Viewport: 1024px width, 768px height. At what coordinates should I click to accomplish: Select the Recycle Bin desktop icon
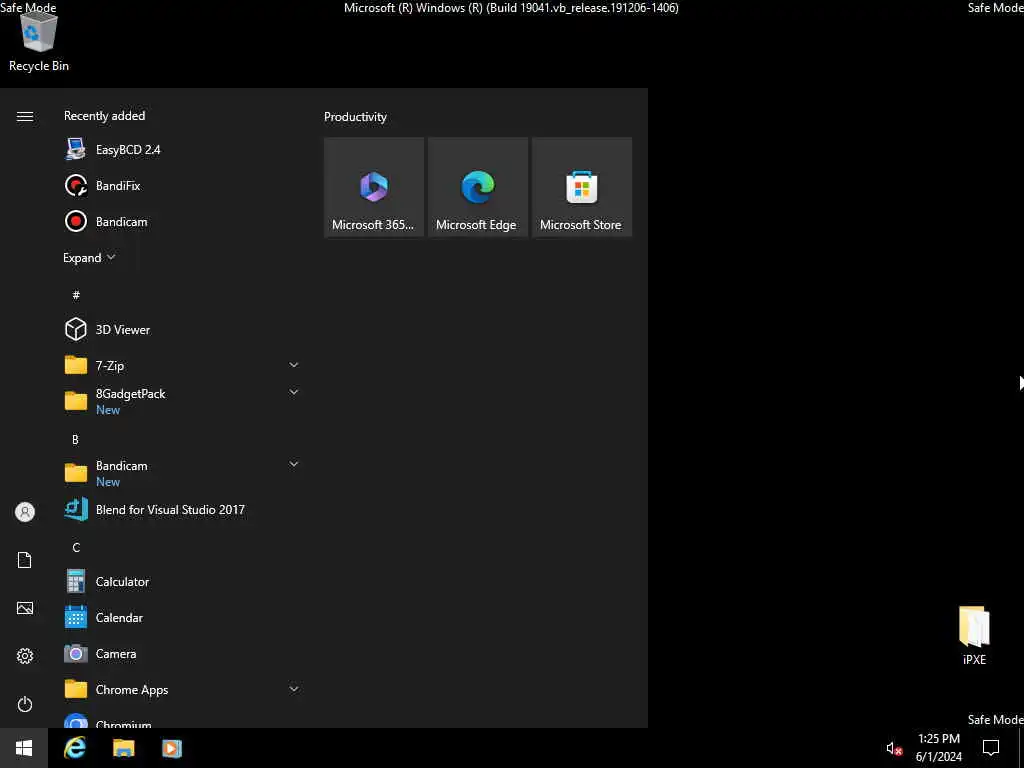[x=39, y=43]
